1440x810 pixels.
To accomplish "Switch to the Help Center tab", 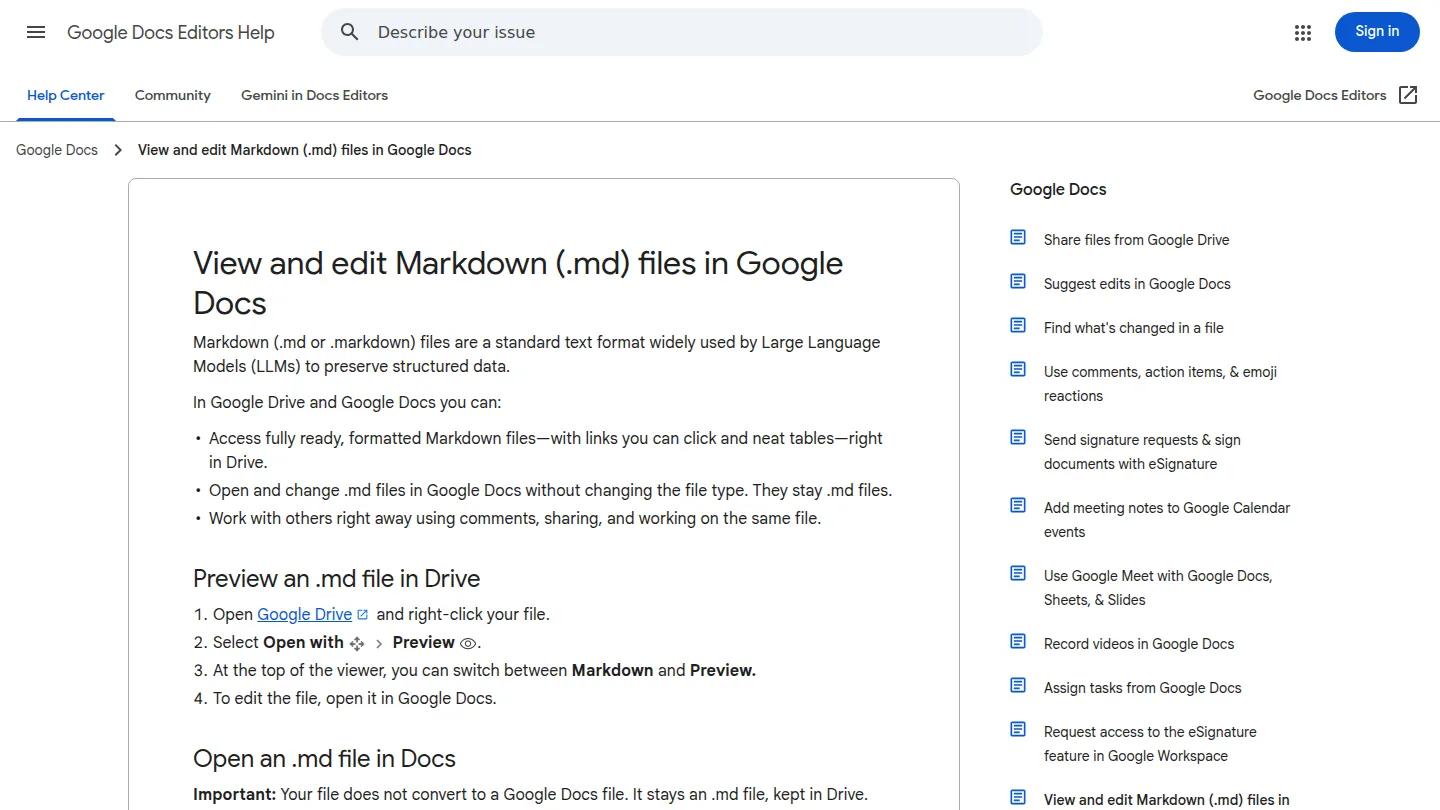I will click(x=66, y=96).
